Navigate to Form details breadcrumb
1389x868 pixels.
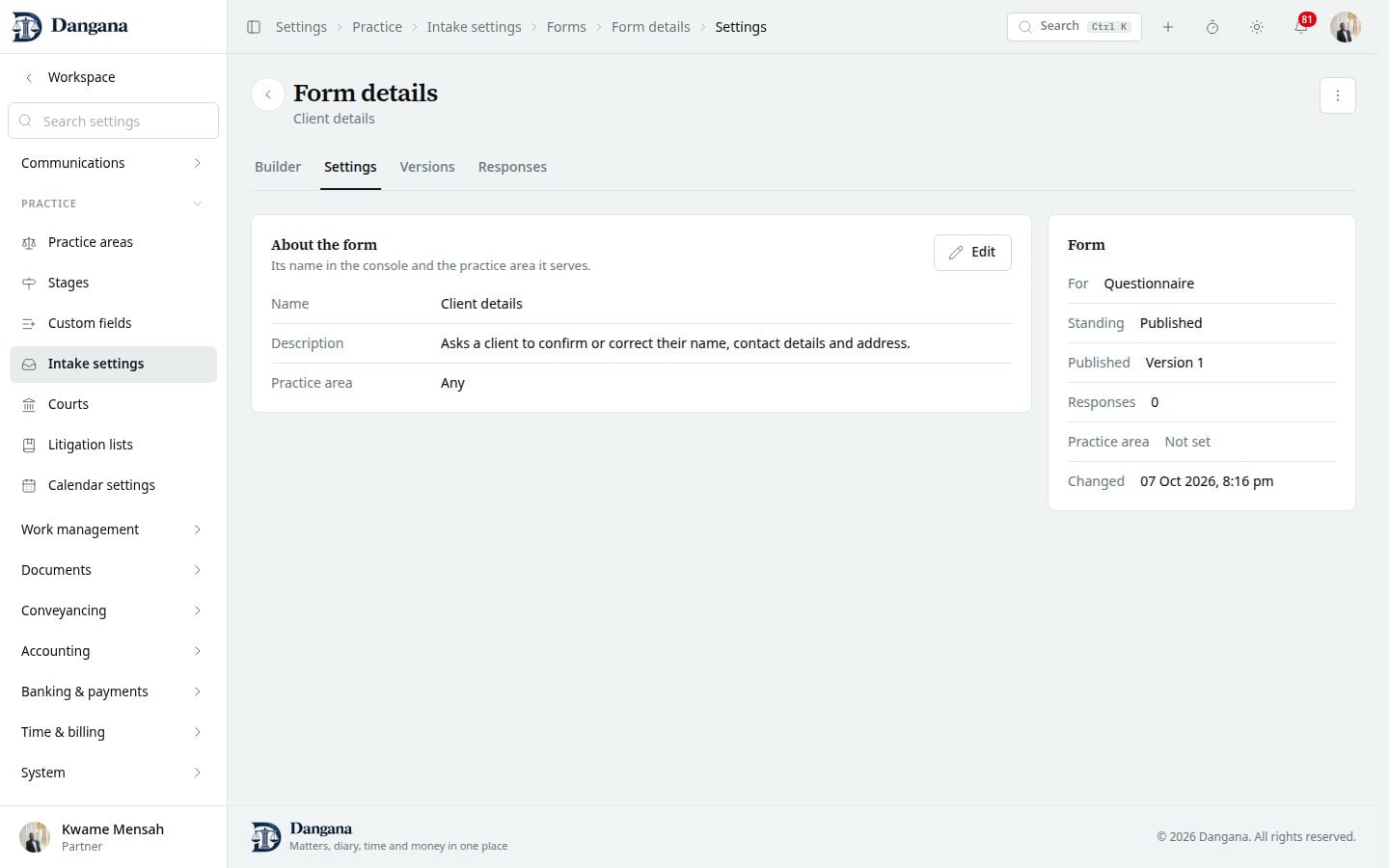tap(651, 27)
